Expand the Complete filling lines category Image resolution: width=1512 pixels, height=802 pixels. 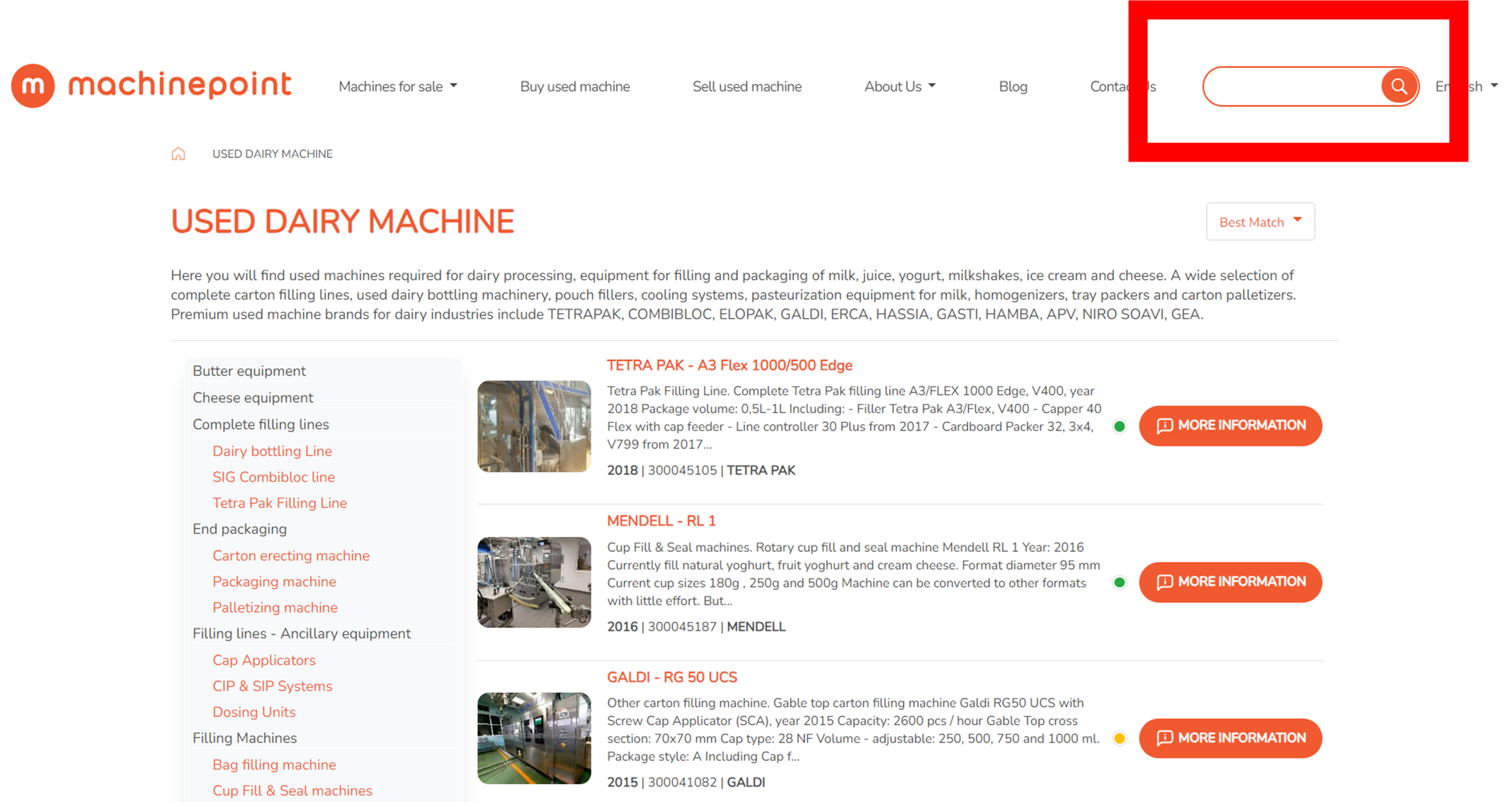pyautogui.click(x=262, y=424)
